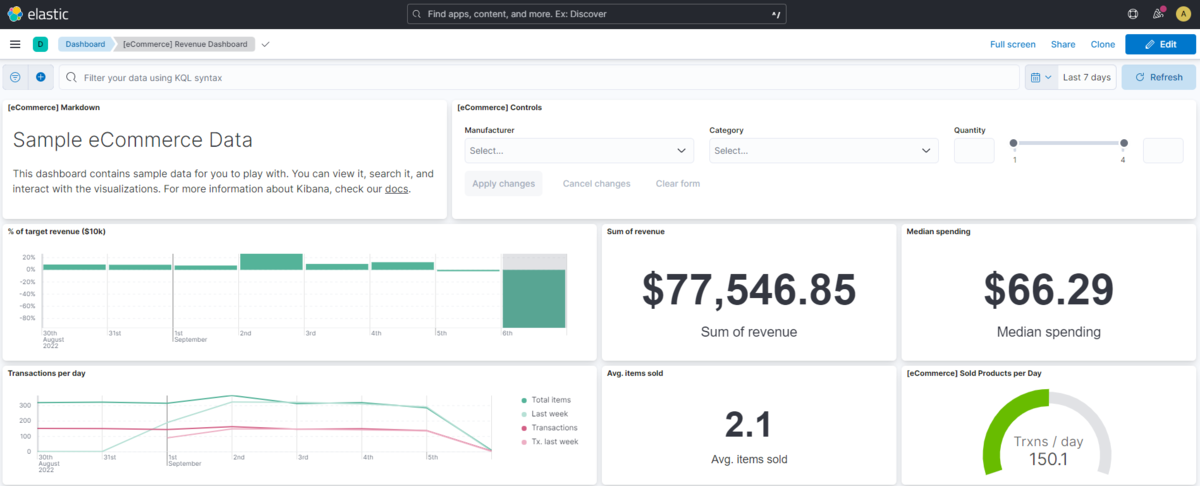
Task: Open the Category select dropdown
Action: [x=824, y=151]
